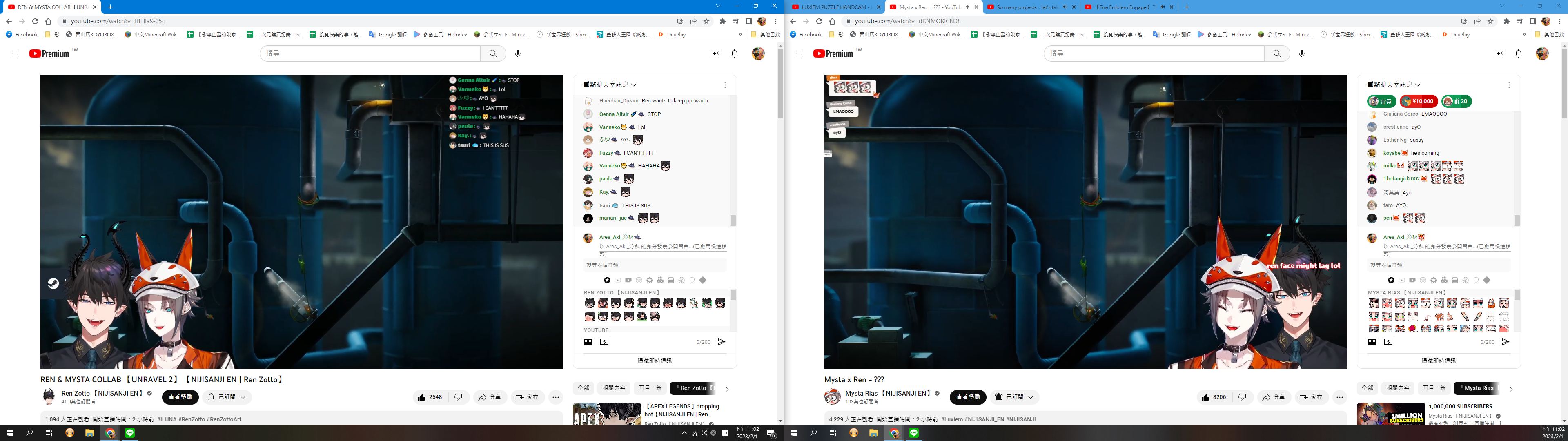
Task: Open Super Chat dollar icon in Mysta chat
Action: [x=1388, y=342]
